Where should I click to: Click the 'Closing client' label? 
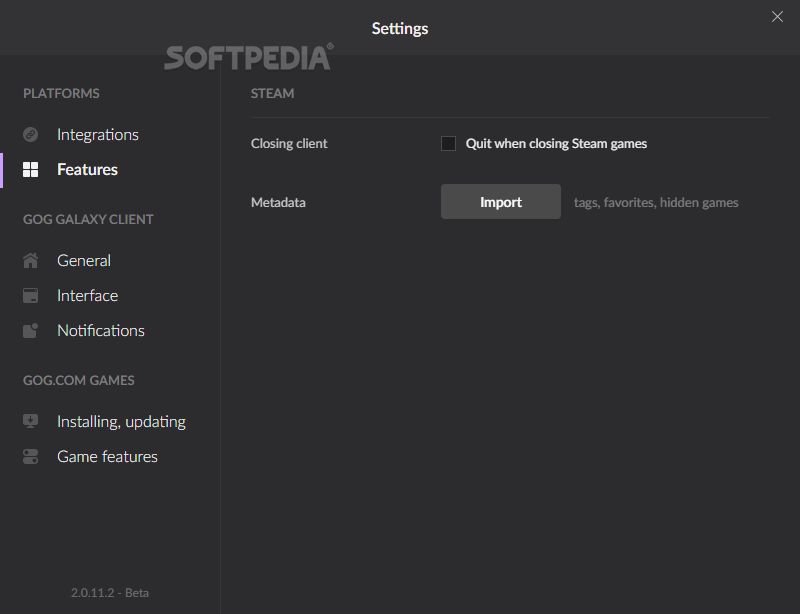point(289,143)
